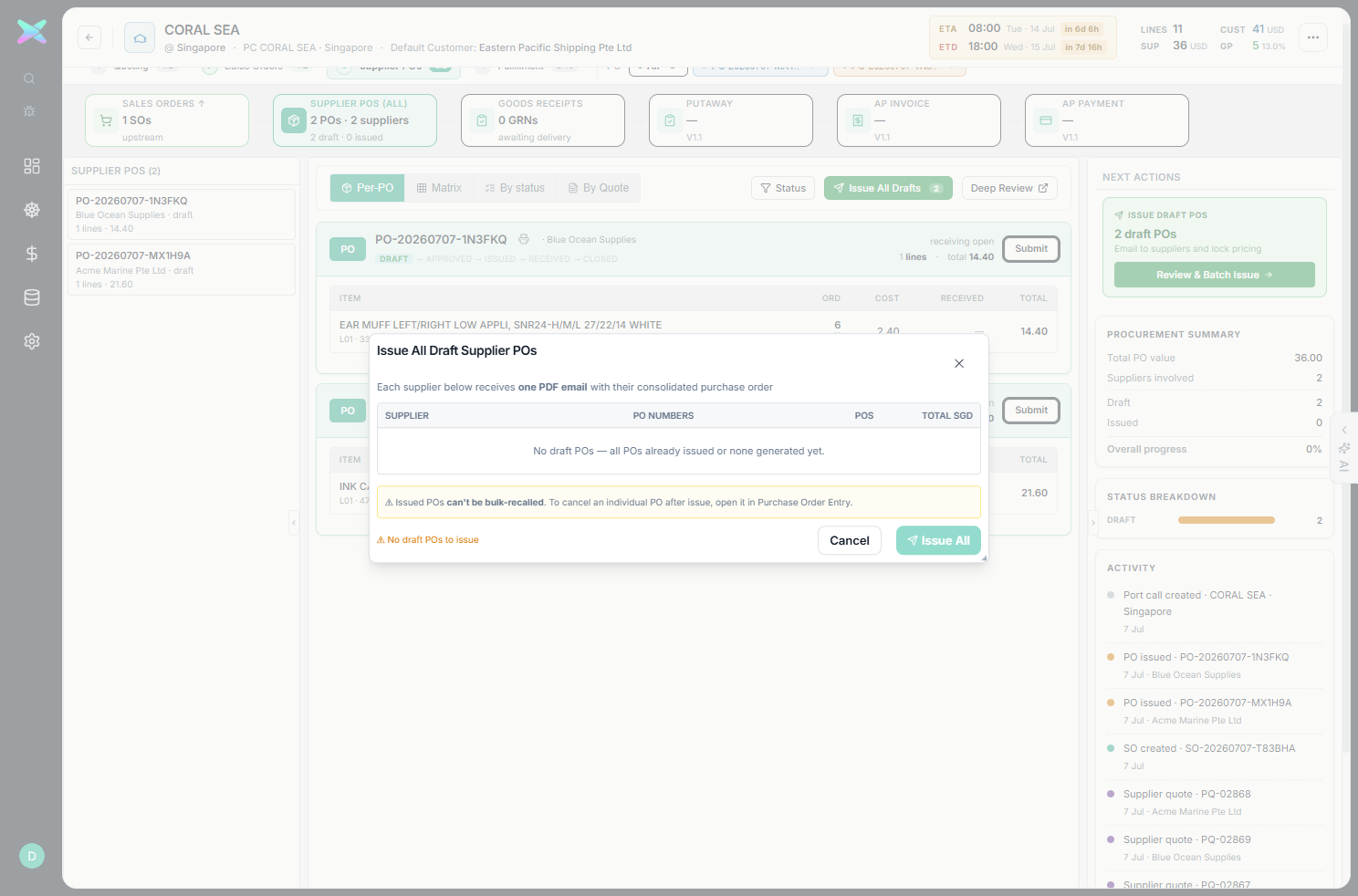Click the SO created SO-20260707-T83BHA activity entry
1358x896 pixels.
pyautogui.click(x=1214, y=756)
